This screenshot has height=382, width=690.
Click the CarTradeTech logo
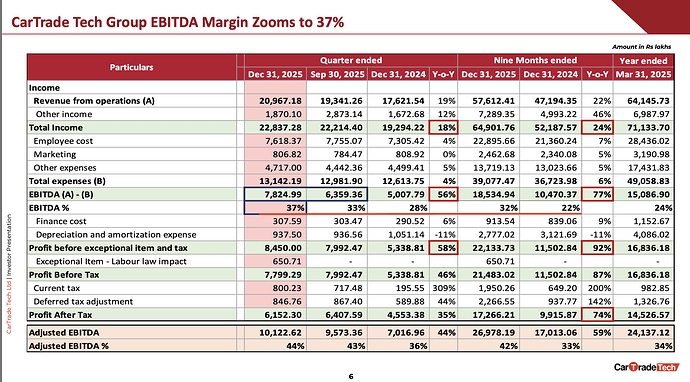coord(647,367)
